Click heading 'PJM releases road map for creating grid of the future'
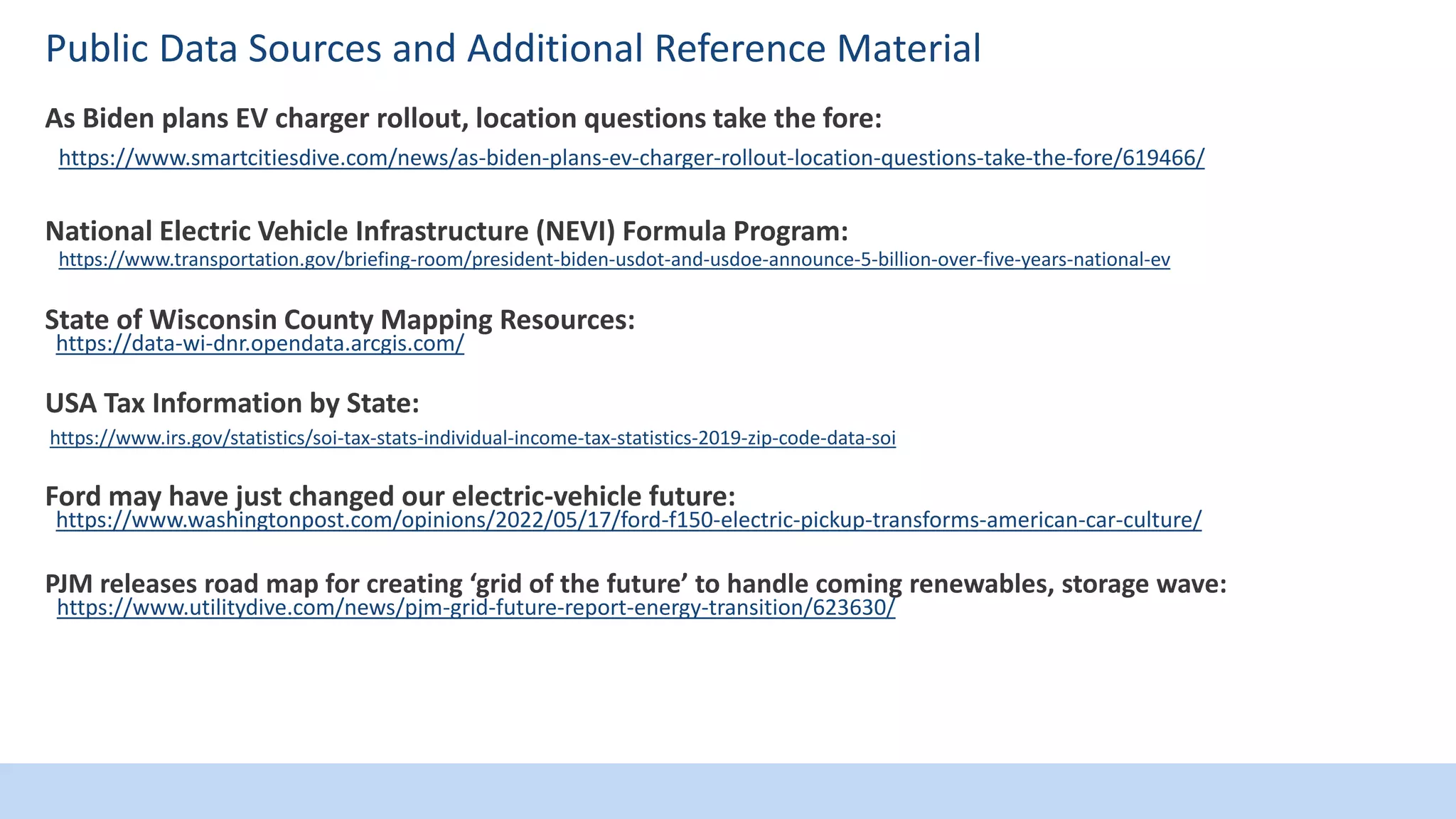1456x819 pixels. tap(636, 584)
